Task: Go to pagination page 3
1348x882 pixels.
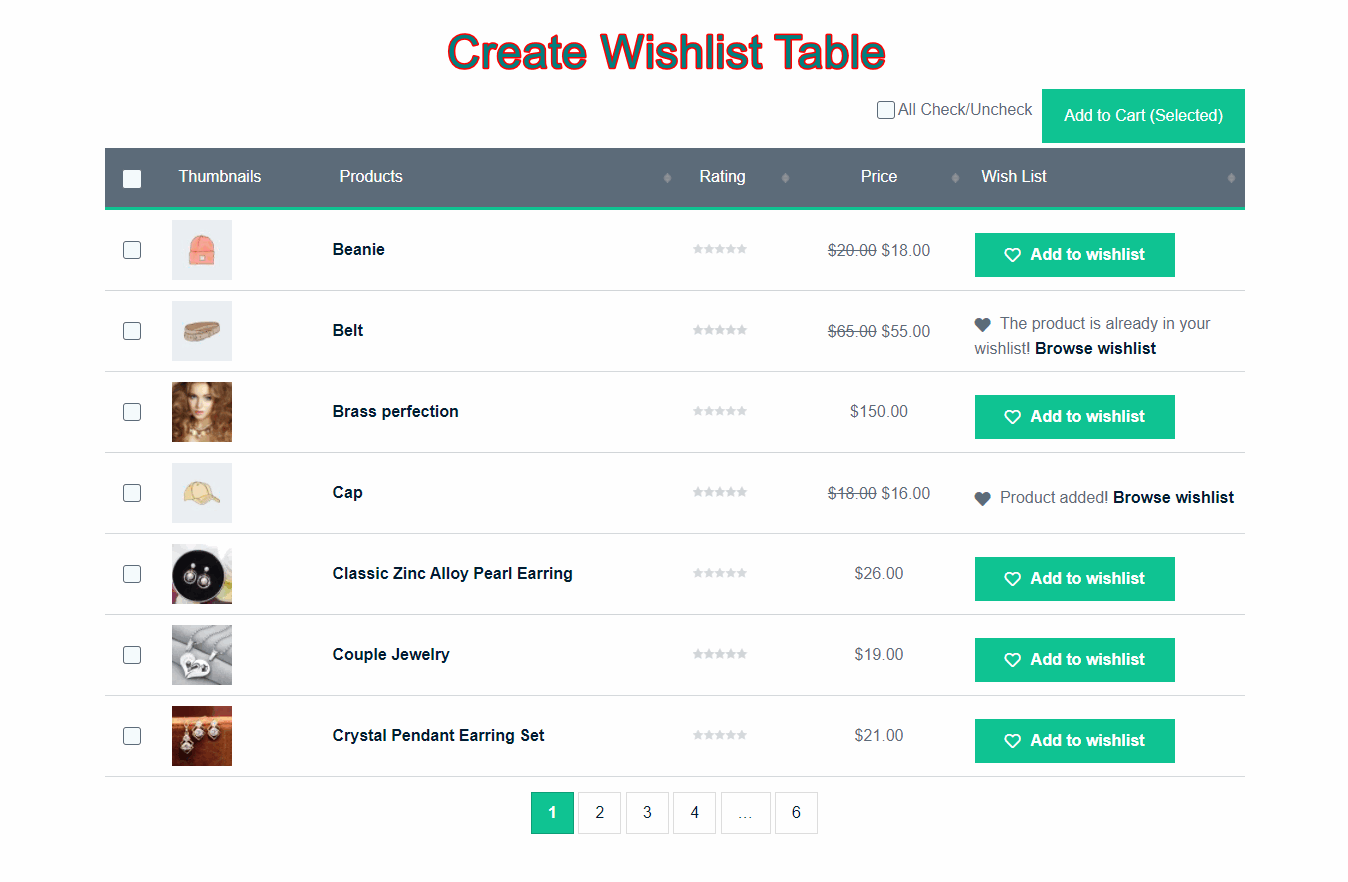Action: [647, 813]
